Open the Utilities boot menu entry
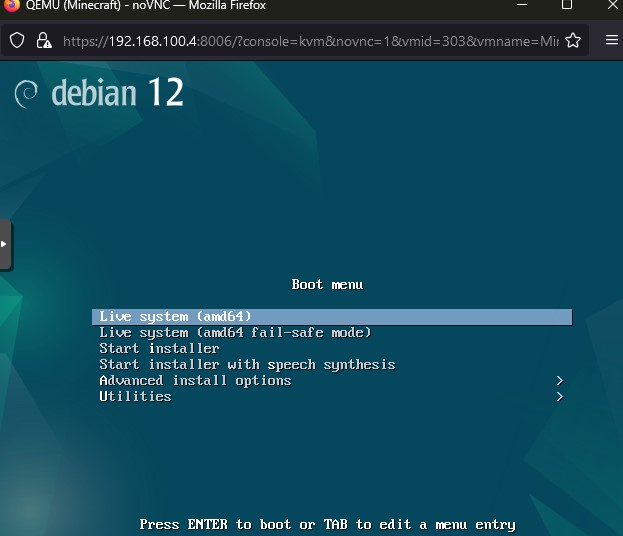This screenshot has height=536, width=623. click(332, 397)
